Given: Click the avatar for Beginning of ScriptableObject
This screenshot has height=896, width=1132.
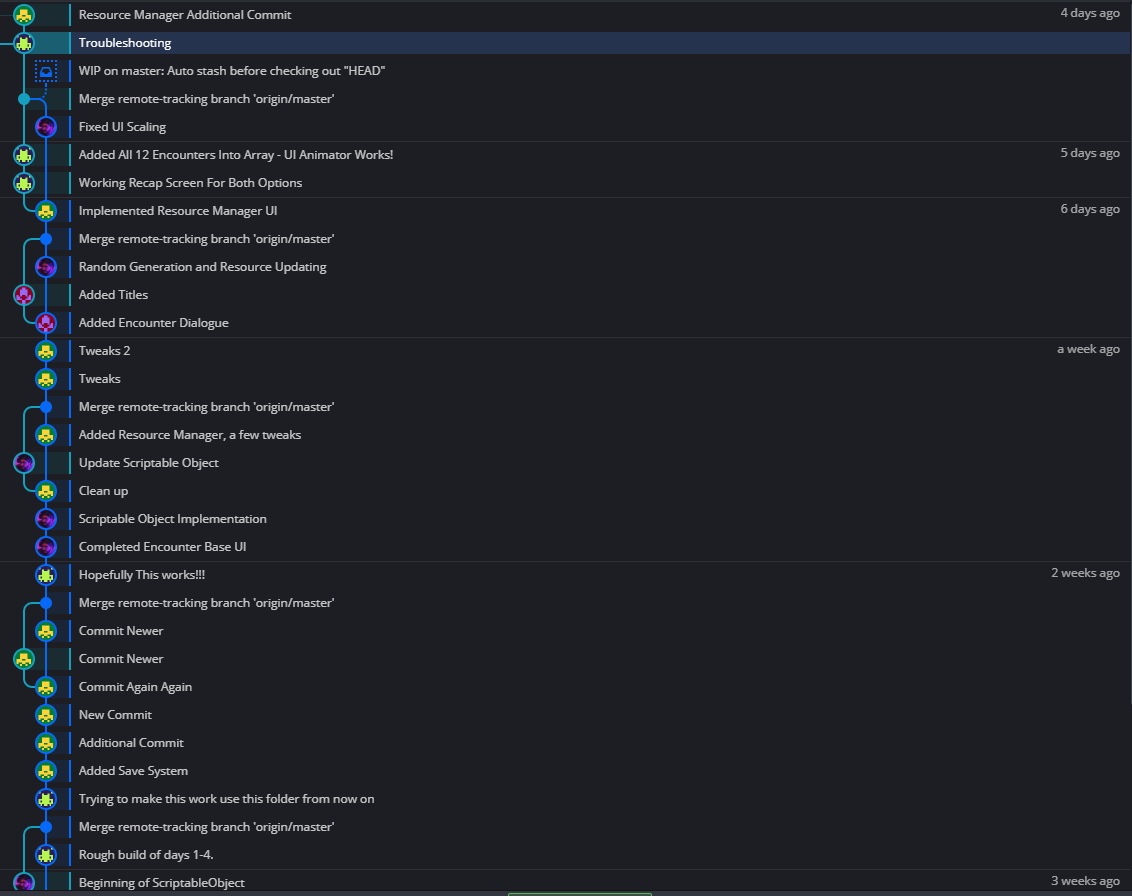Looking at the screenshot, I should click(x=24, y=882).
